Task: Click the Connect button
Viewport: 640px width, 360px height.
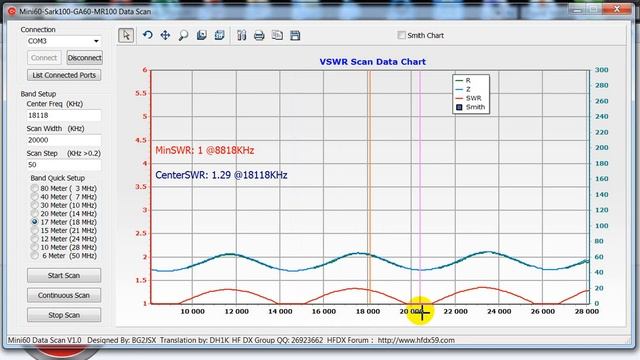Action: click(44, 58)
